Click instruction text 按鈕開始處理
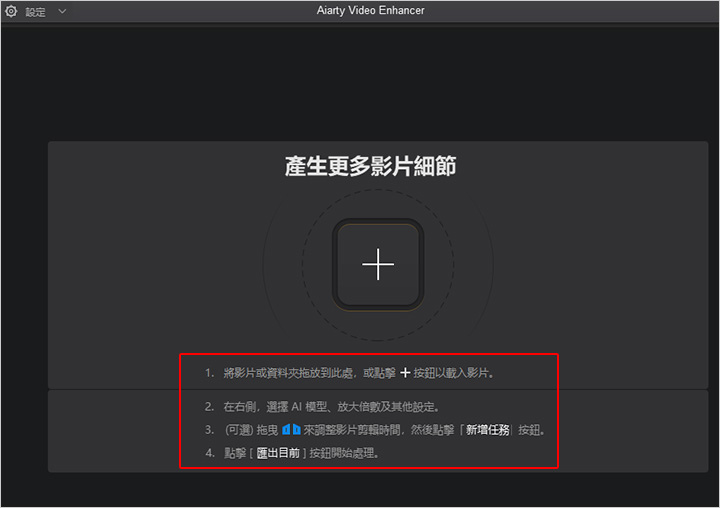Viewport: 720px width, 508px height. coord(344,453)
